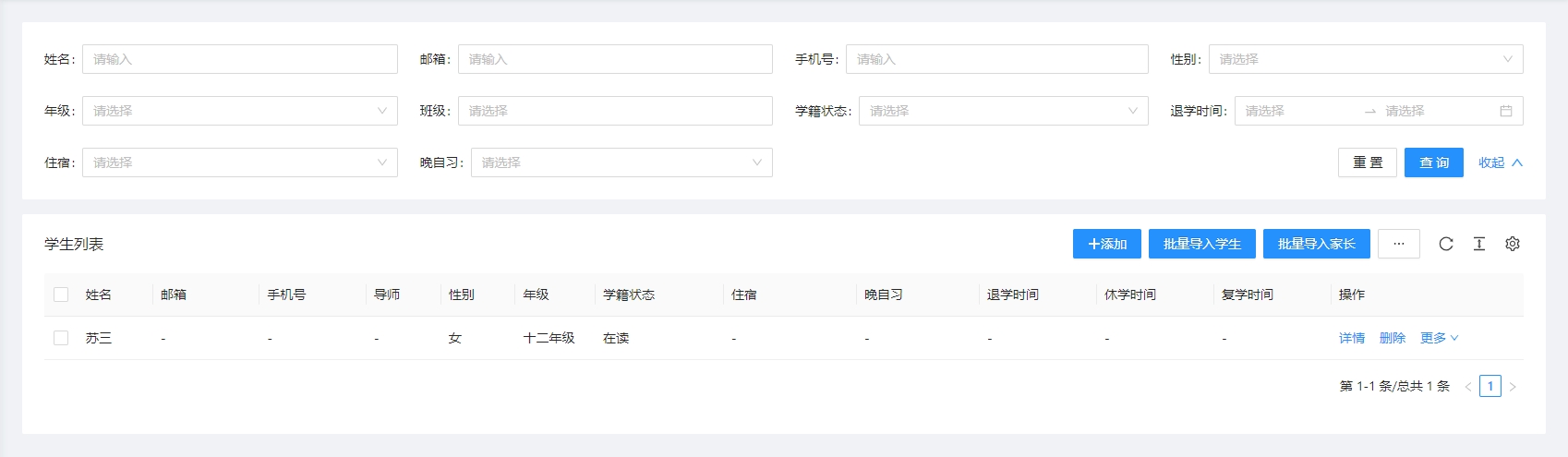This screenshot has width=1568, height=457.
Task: Collapse search filters with 收起
Action: click(x=1500, y=162)
